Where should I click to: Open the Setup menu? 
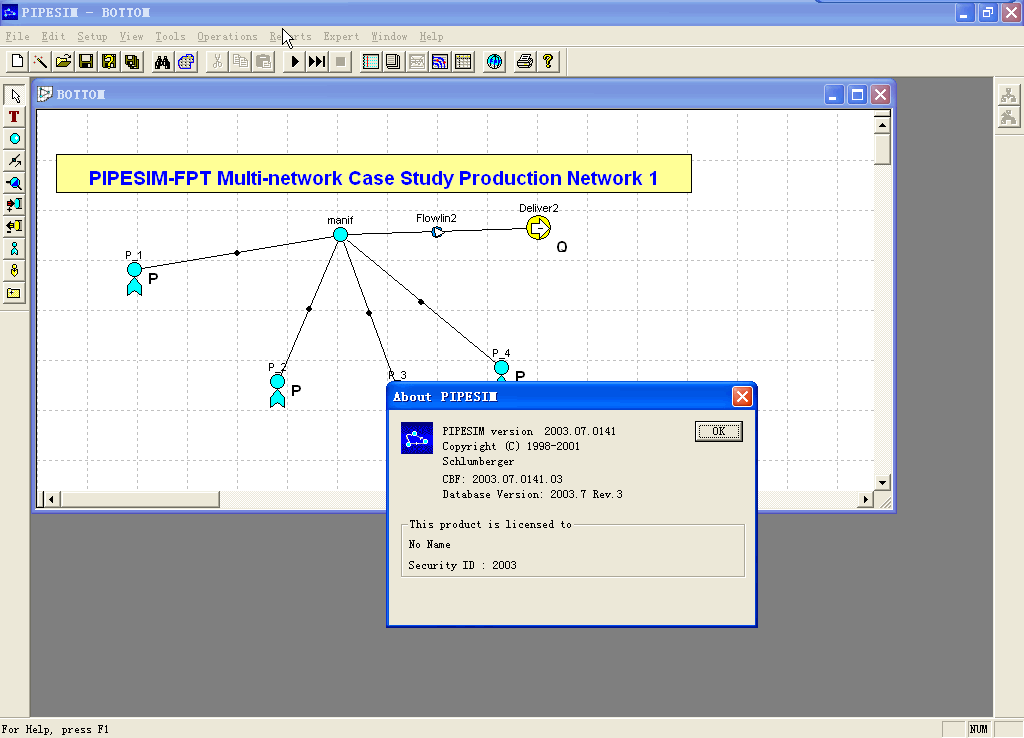(92, 37)
